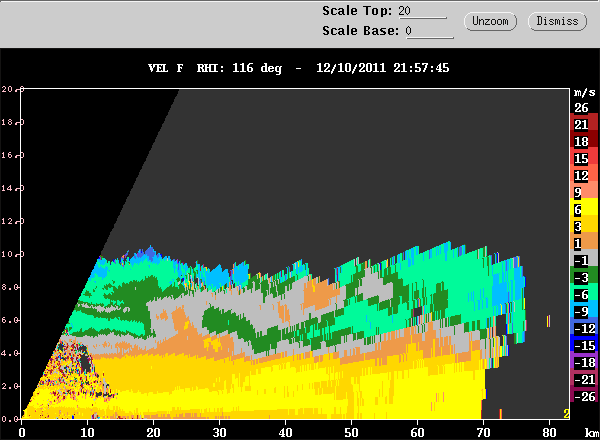Click the km axis units label
This screenshot has height=440, width=600.
[x=592, y=433]
